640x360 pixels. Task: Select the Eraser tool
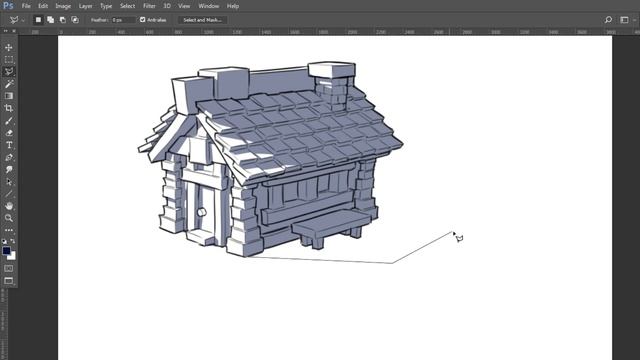click(9, 133)
